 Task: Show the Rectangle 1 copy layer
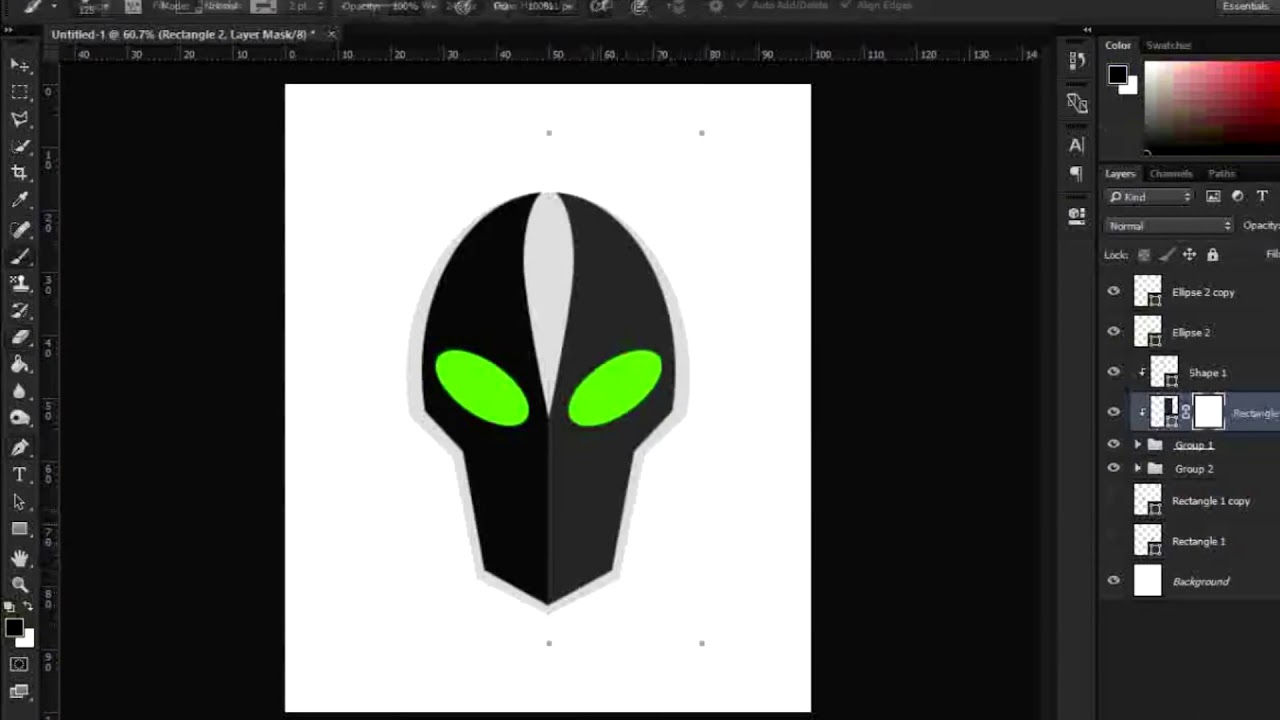point(1114,501)
